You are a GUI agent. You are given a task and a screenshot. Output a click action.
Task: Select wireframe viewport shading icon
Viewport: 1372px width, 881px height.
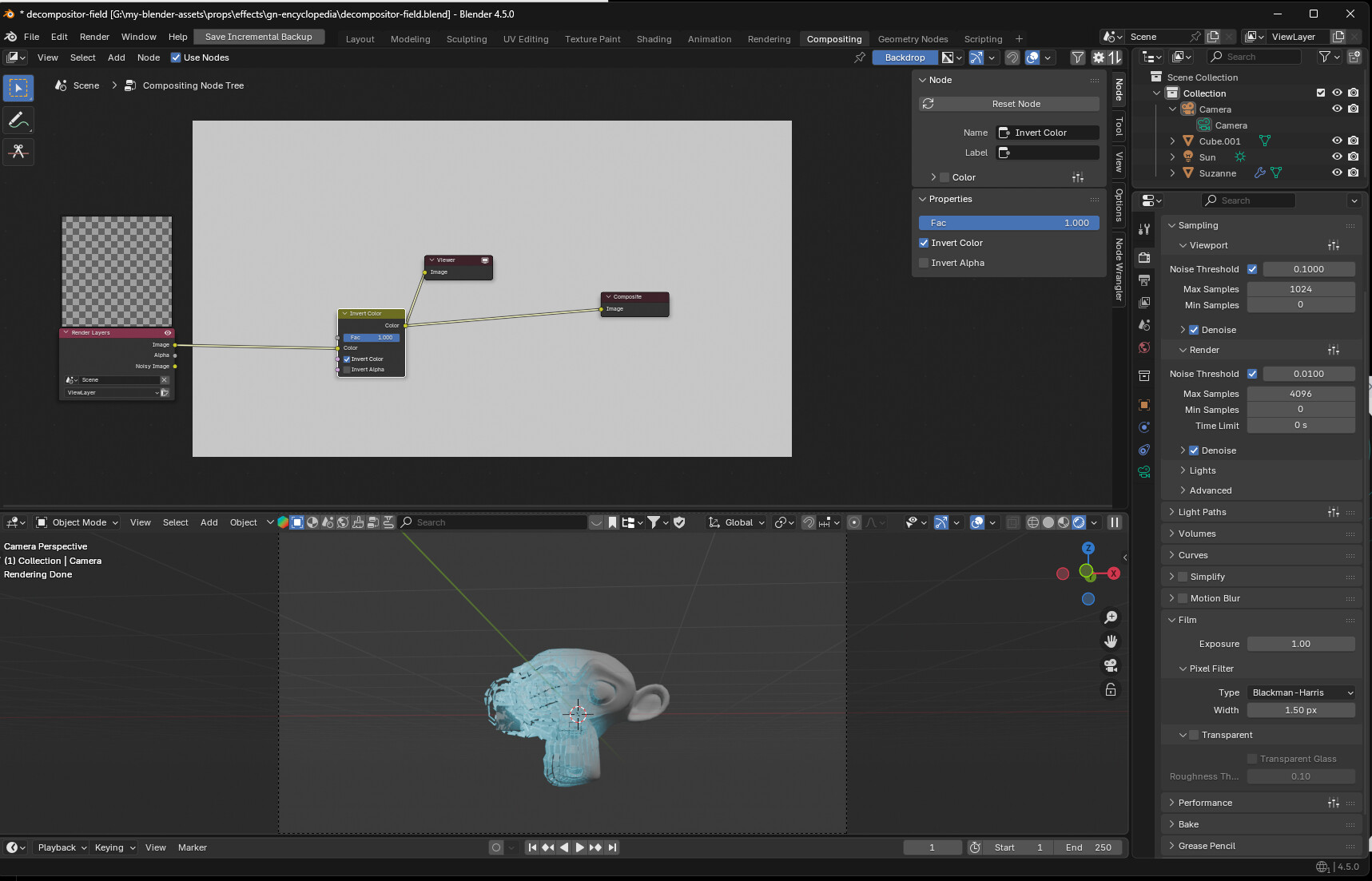click(1033, 522)
